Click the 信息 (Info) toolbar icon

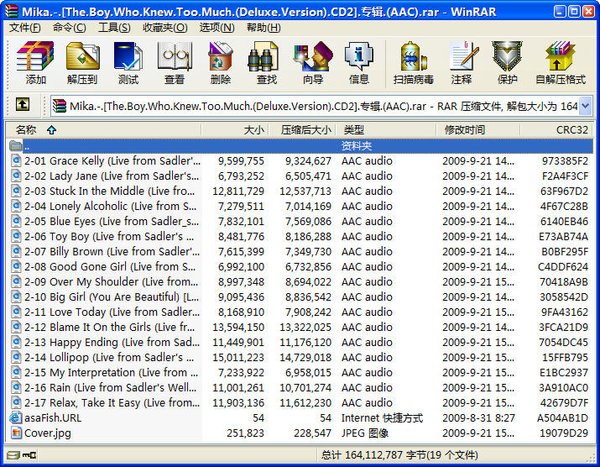click(359, 57)
